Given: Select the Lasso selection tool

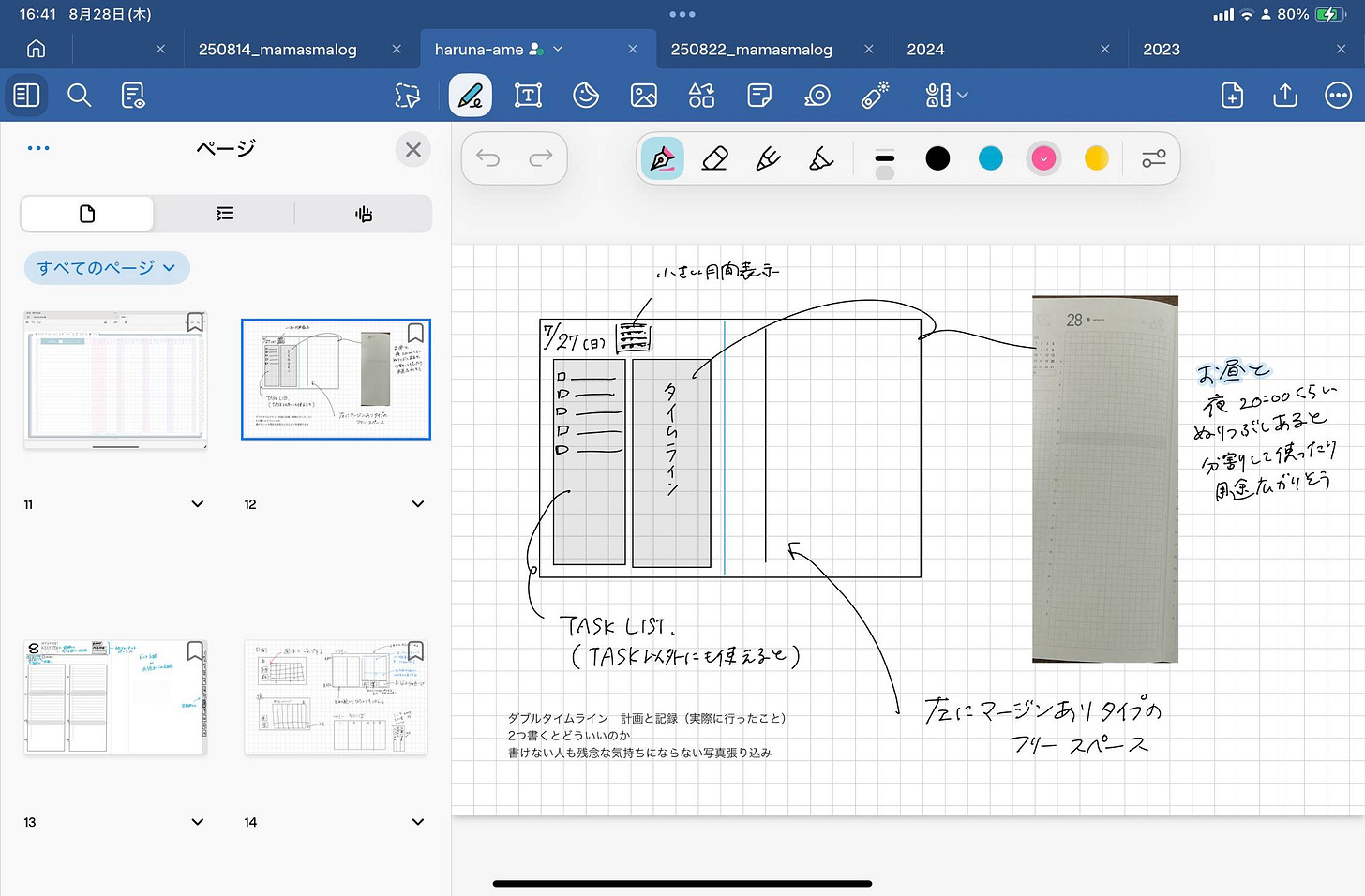Looking at the screenshot, I should pyautogui.click(x=408, y=96).
